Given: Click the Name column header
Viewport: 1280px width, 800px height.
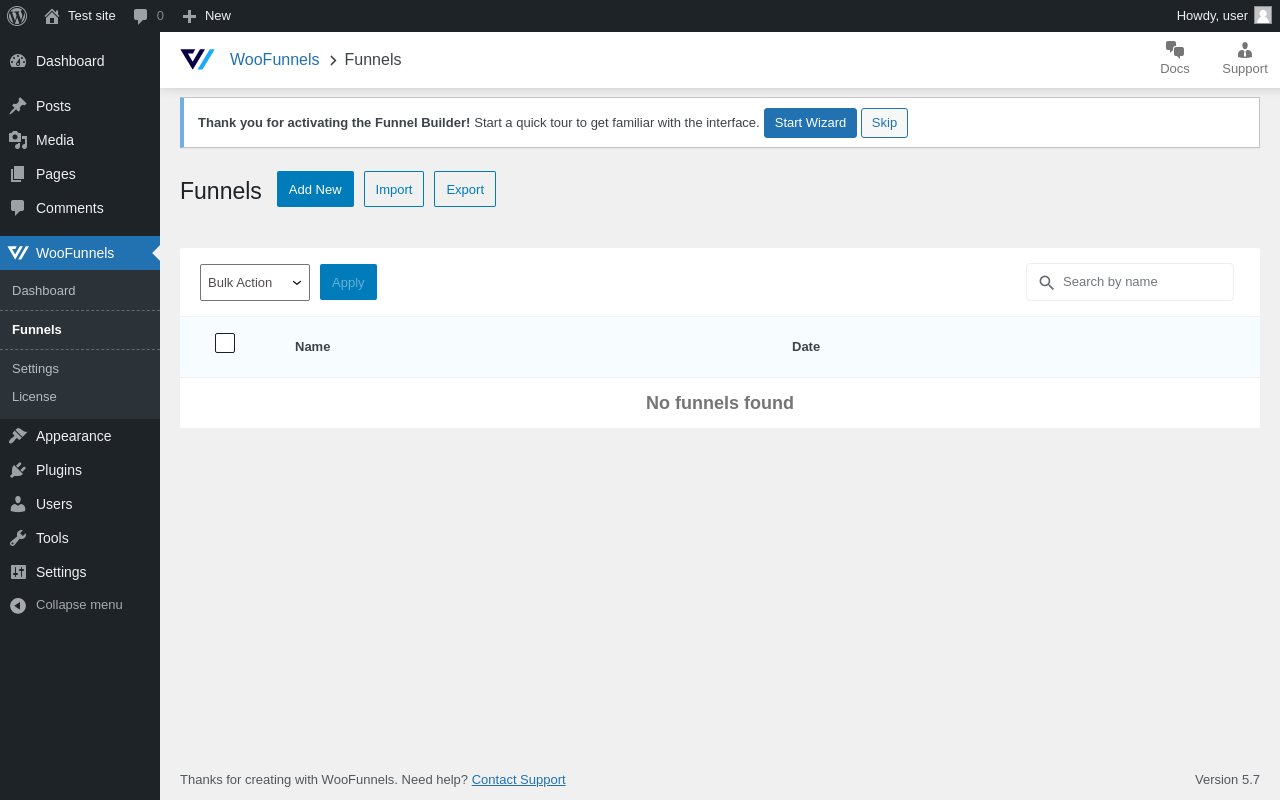Looking at the screenshot, I should (312, 347).
